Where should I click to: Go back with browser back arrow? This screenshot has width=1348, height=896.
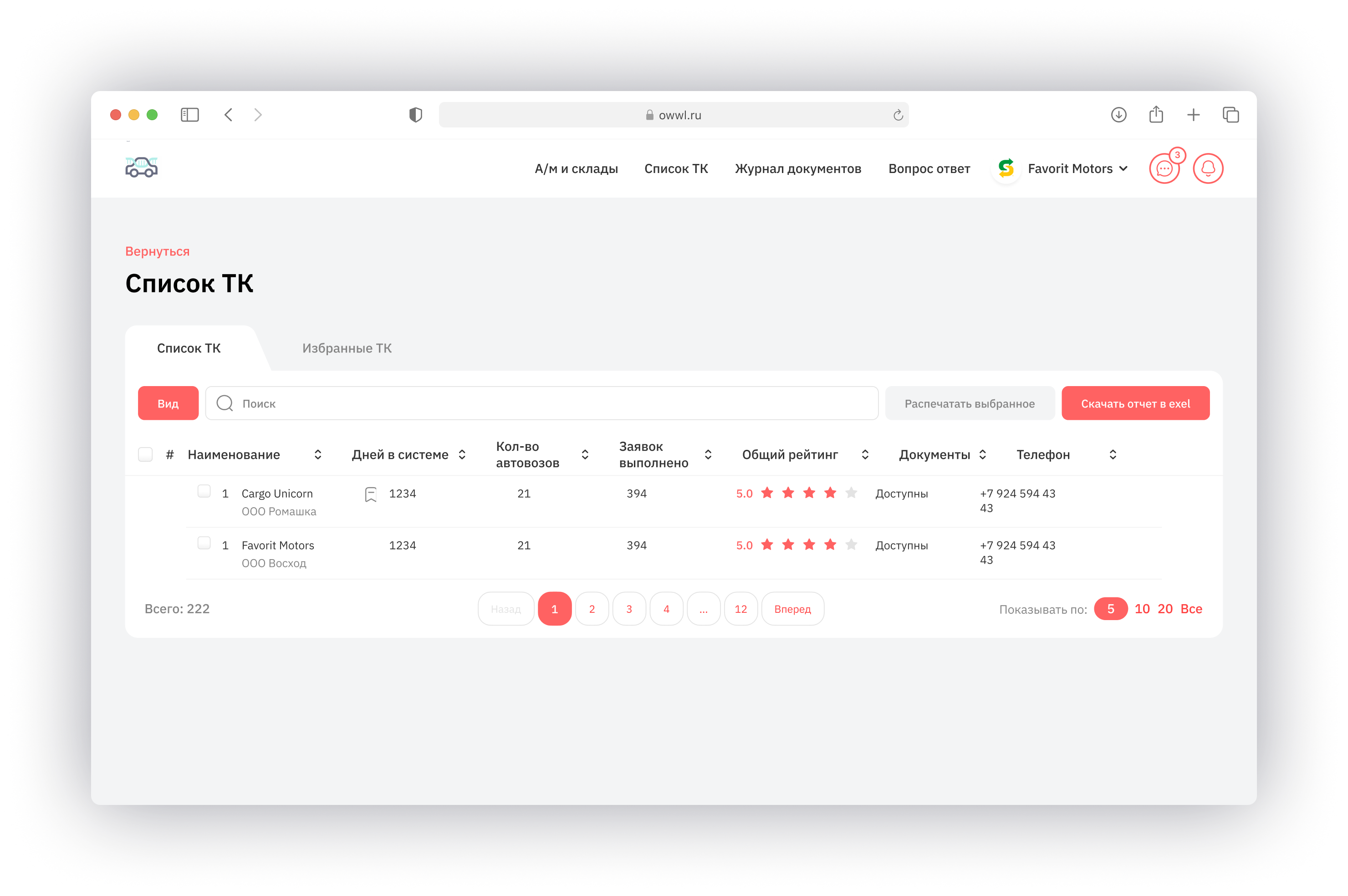(x=229, y=115)
